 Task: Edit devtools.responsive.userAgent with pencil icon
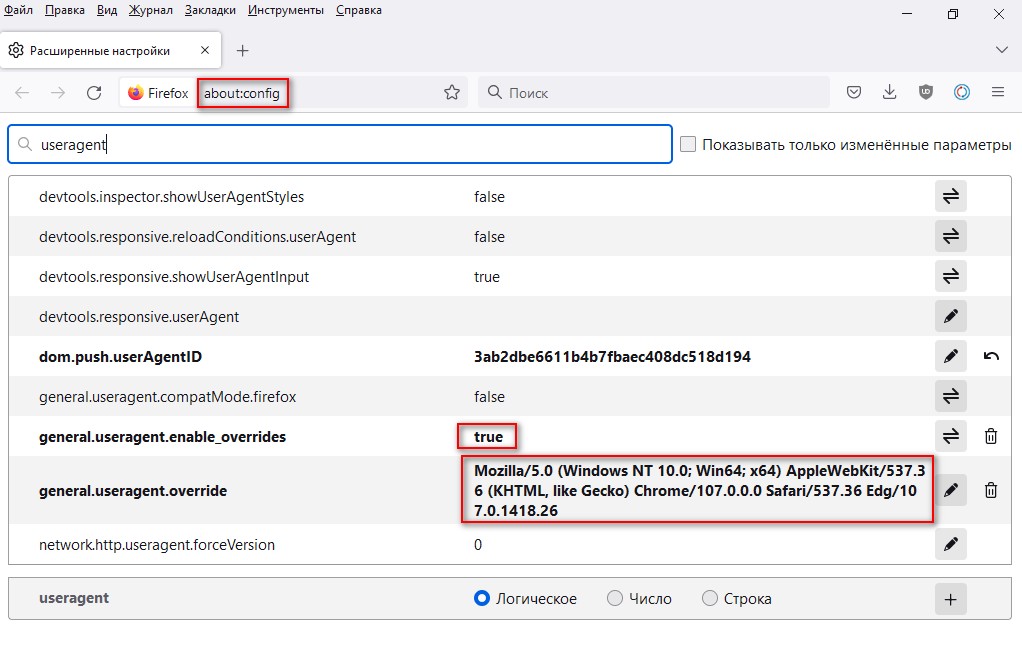click(950, 316)
